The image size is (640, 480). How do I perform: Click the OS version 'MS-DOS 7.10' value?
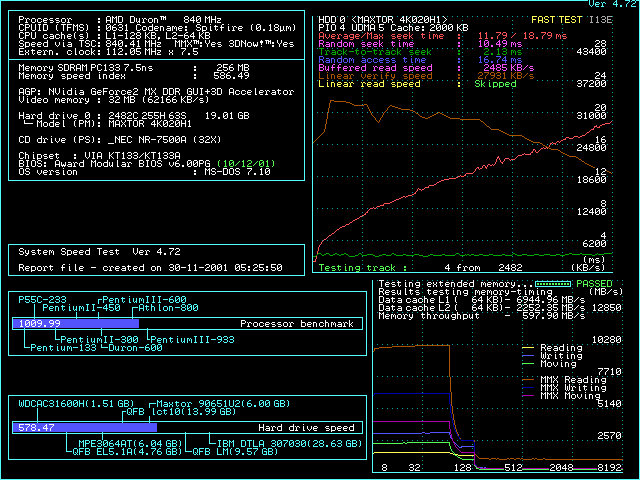point(237,172)
